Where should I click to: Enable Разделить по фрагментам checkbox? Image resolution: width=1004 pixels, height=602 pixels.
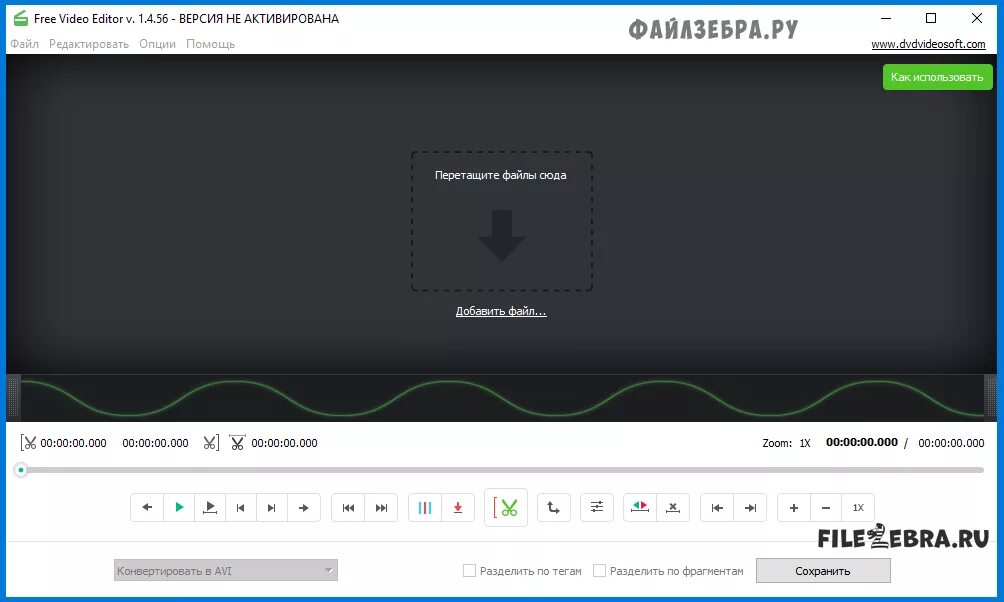pos(600,570)
